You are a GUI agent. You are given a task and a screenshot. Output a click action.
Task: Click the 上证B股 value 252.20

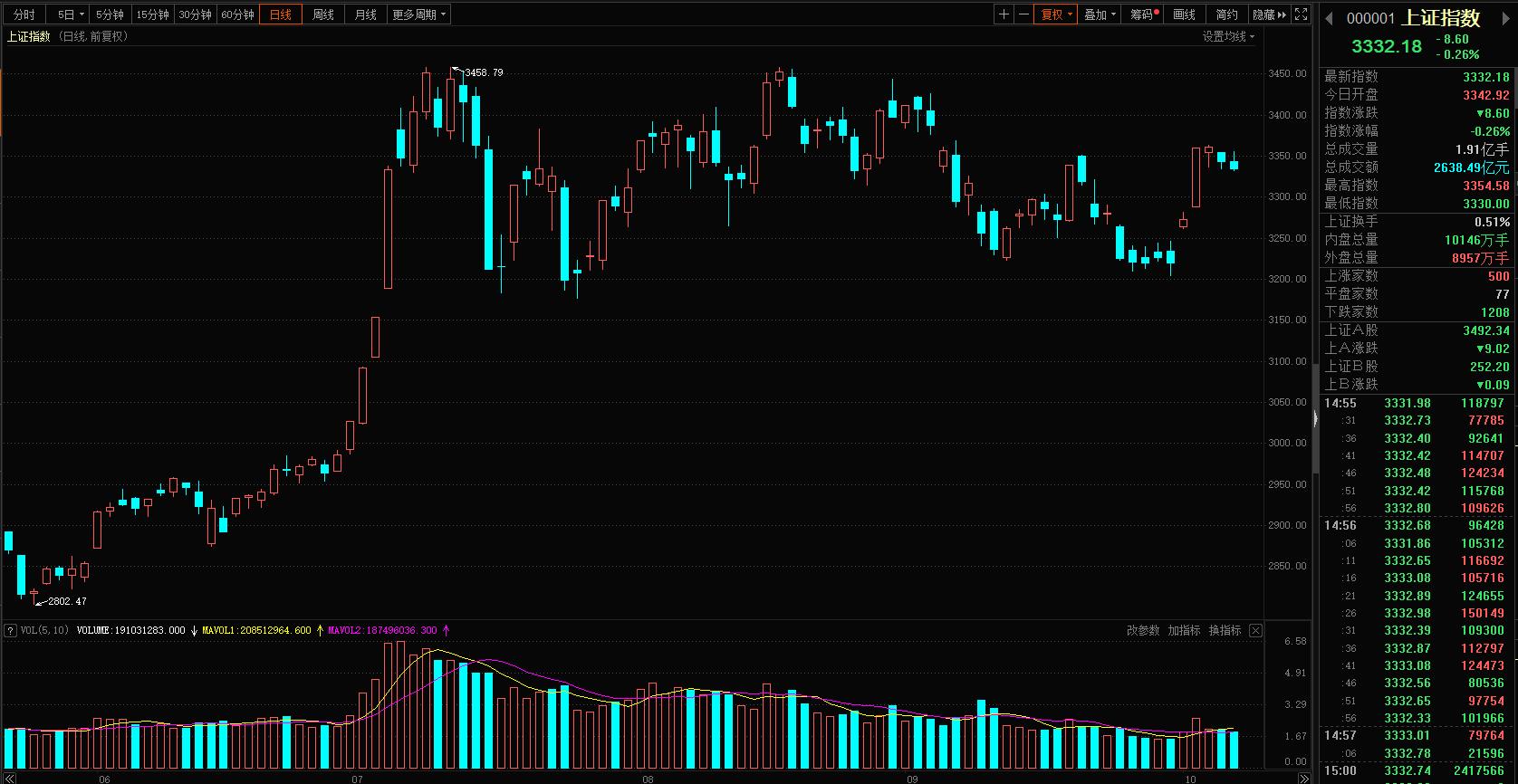click(x=1490, y=367)
